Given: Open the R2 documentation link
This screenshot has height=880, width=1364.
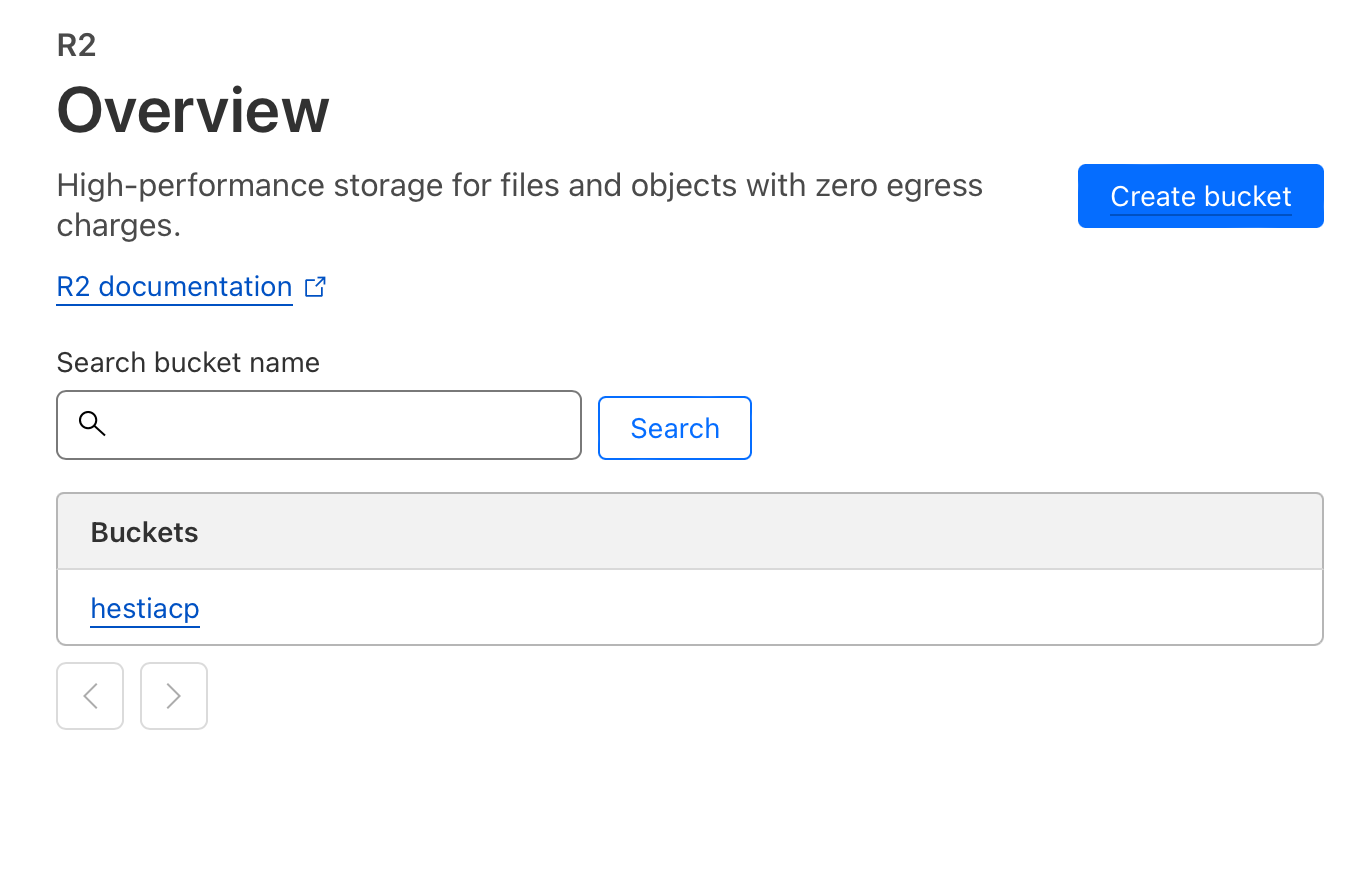Looking at the screenshot, I should pos(174,287).
